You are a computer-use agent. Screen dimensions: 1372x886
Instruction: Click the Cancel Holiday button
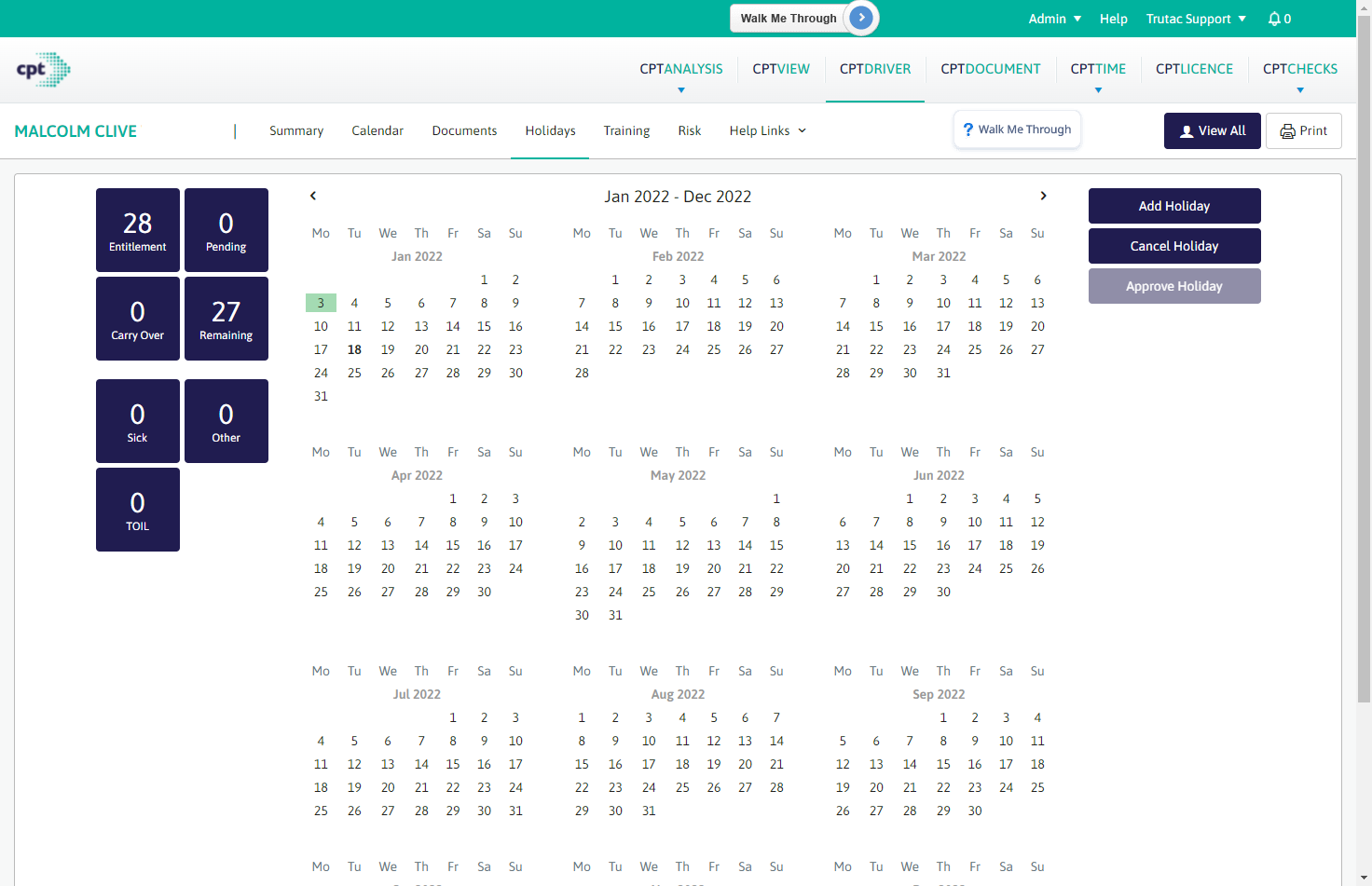pyautogui.click(x=1173, y=246)
